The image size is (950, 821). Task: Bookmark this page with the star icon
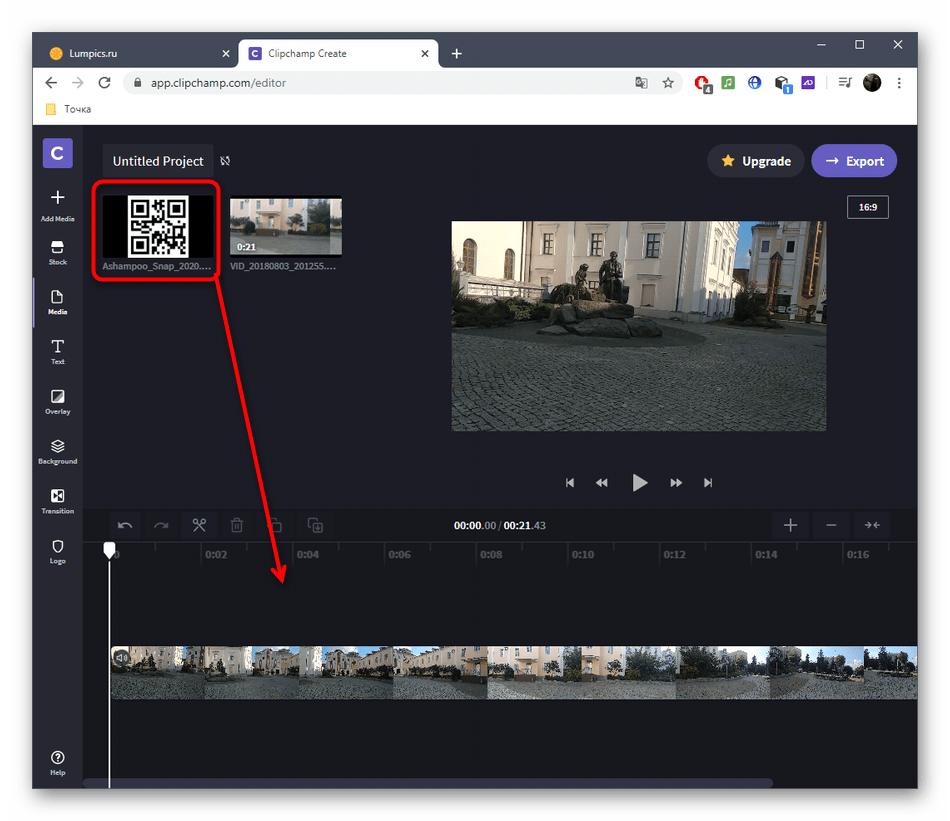pyautogui.click(x=668, y=83)
